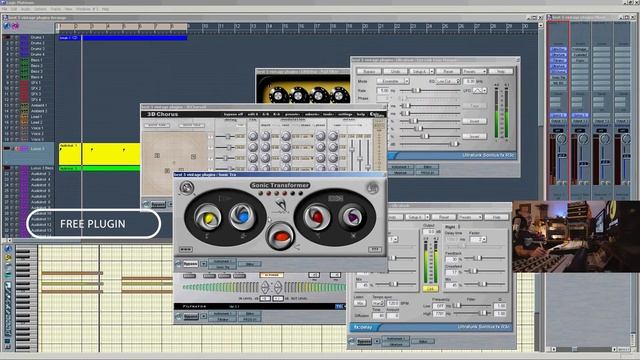Click the small silver dial at Sonic Transformer's top-left corner
The width and height of the screenshot is (640, 360).
click(187, 188)
